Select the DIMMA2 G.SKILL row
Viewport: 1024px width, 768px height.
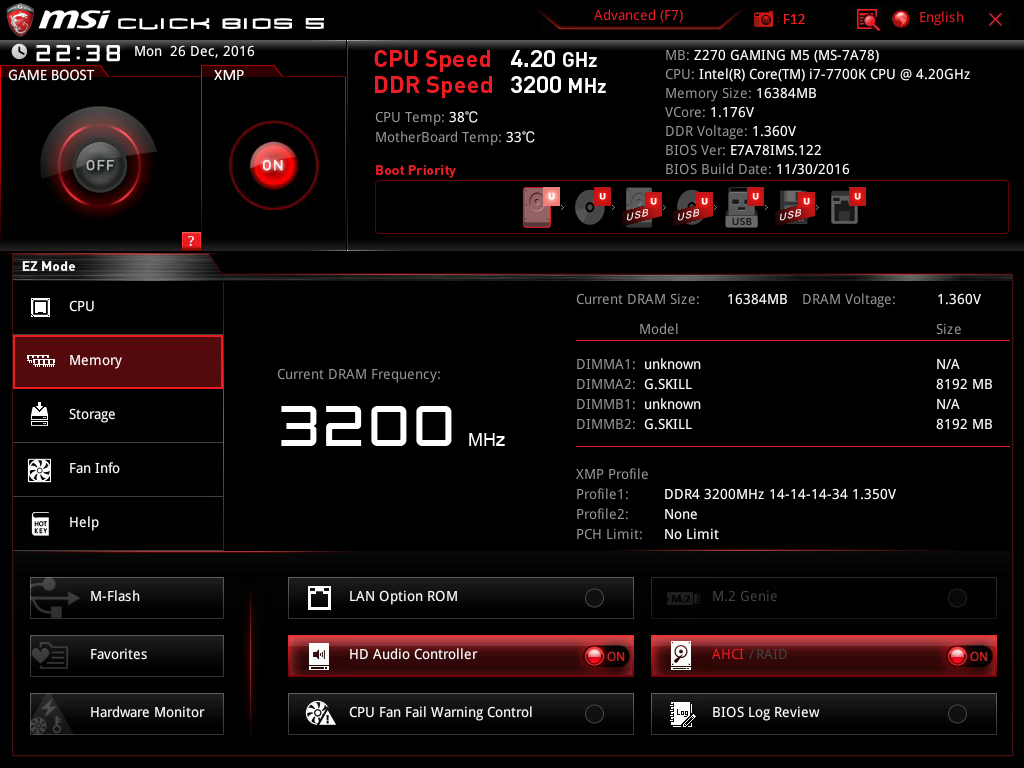pos(784,384)
